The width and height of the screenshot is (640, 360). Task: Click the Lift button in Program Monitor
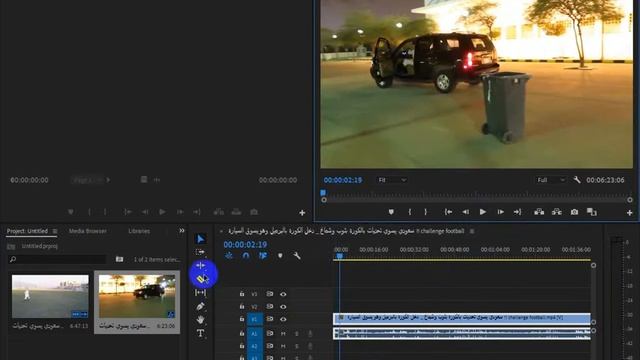pos(539,212)
